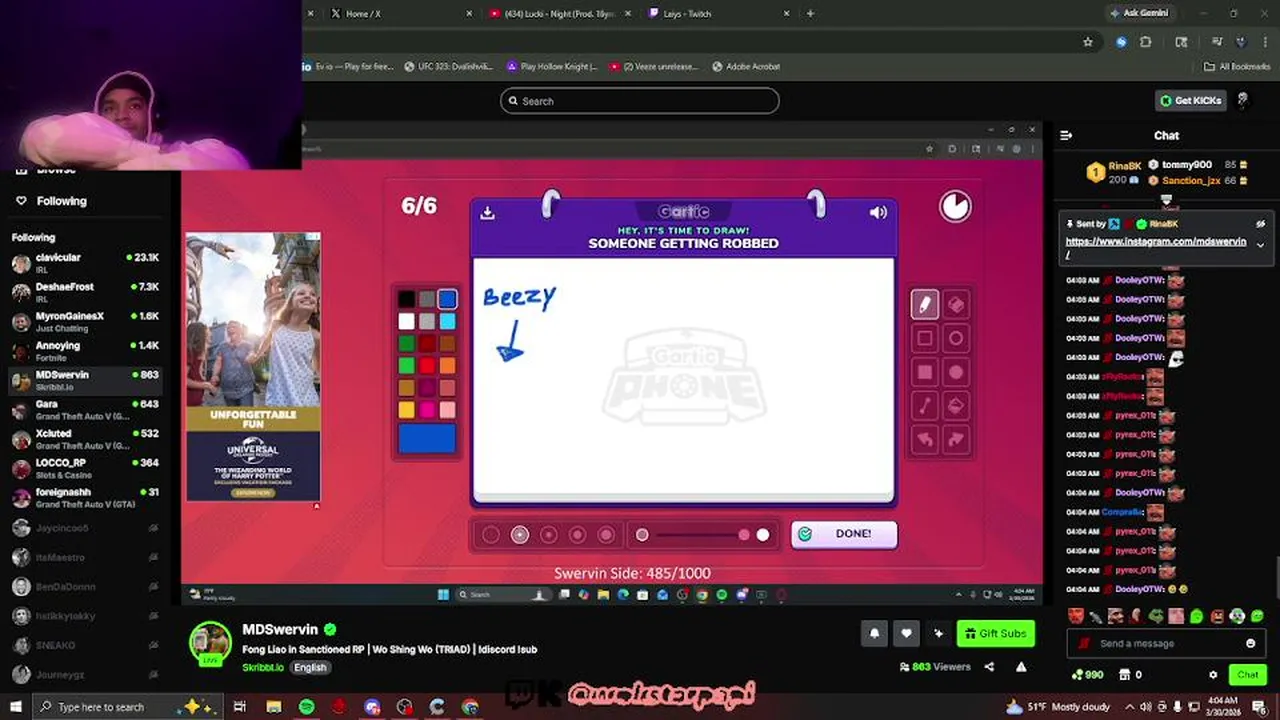1280x720 pixels.
Task: Open the Adobe Acrobat bookmark
Action: (x=746, y=67)
